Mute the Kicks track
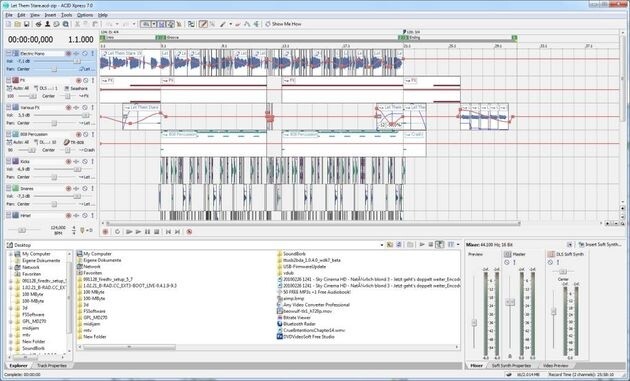This screenshot has width=630, height=381. coord(85,161)
